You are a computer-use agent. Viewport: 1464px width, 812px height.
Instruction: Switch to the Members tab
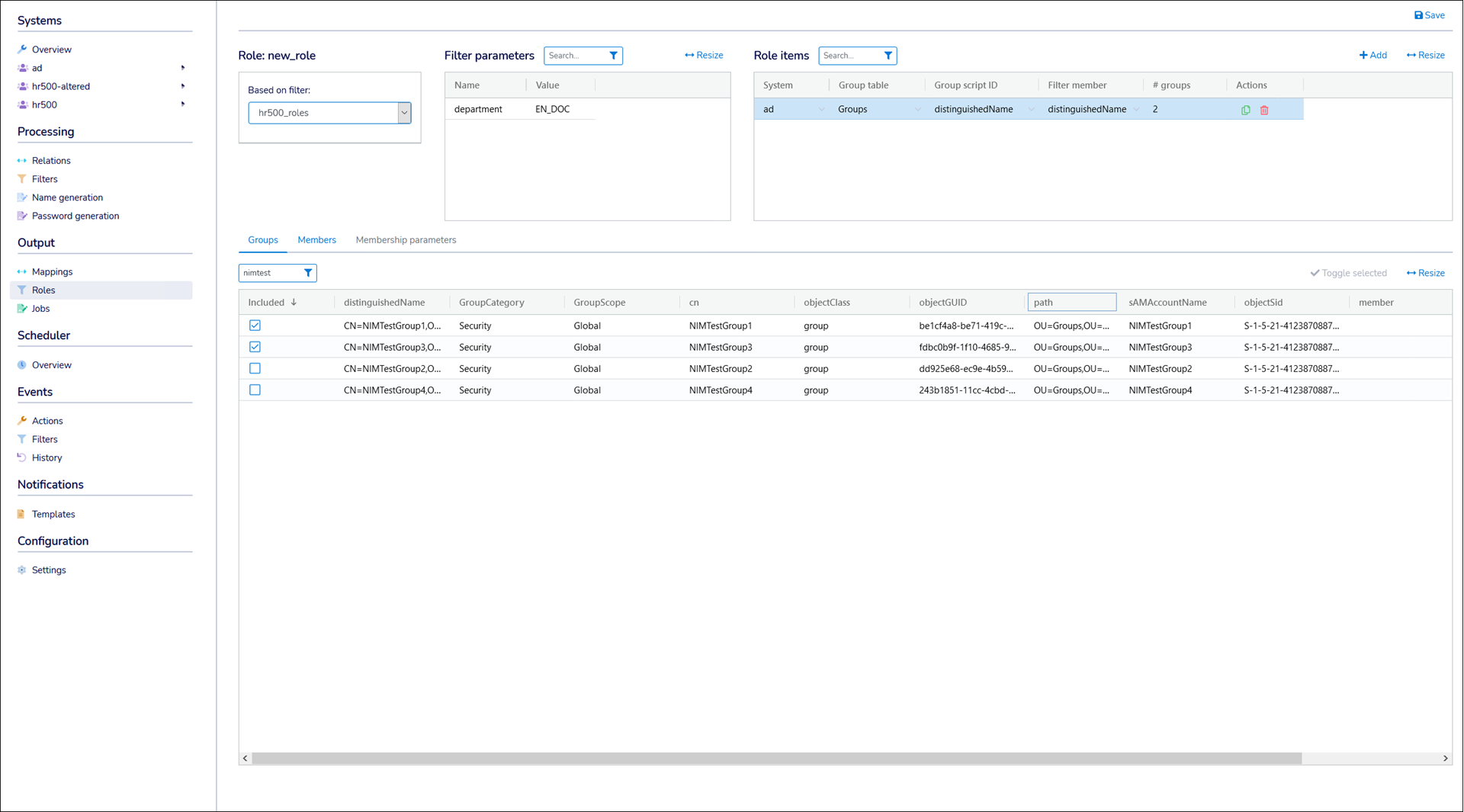click(316, 240)
